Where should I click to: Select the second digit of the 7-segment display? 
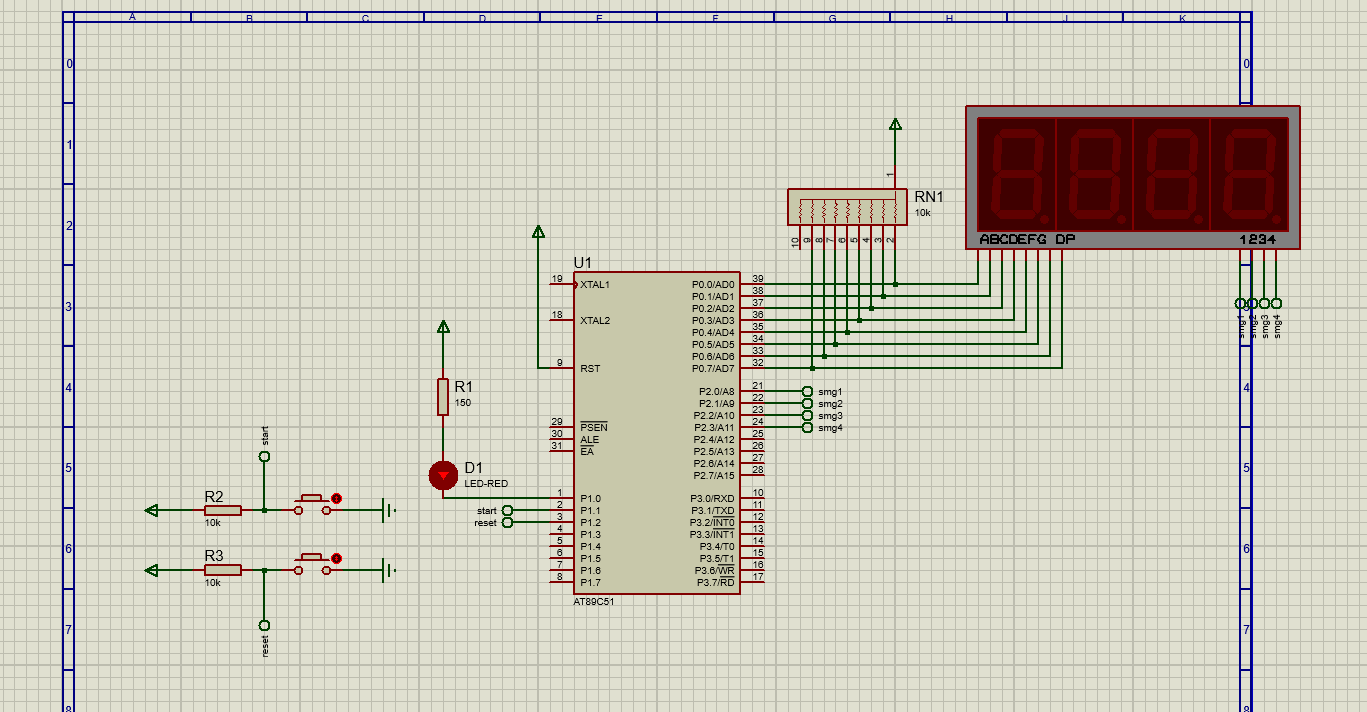point(1094,174)
